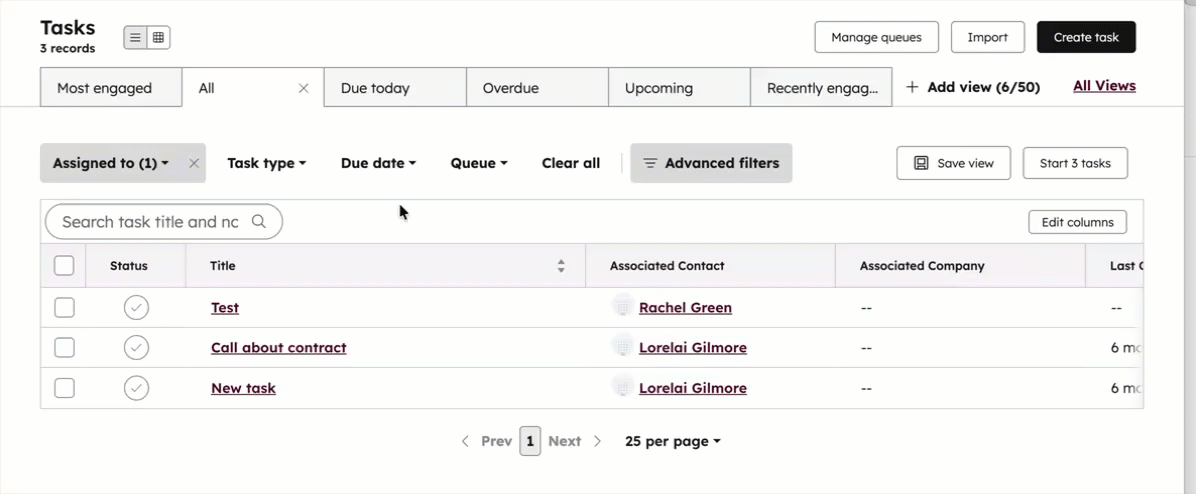The height and width of the screenshot is (494, 1196).
Task: Open Lorelai Gilmore link in Call about contract row
Action: pos(693,348)
